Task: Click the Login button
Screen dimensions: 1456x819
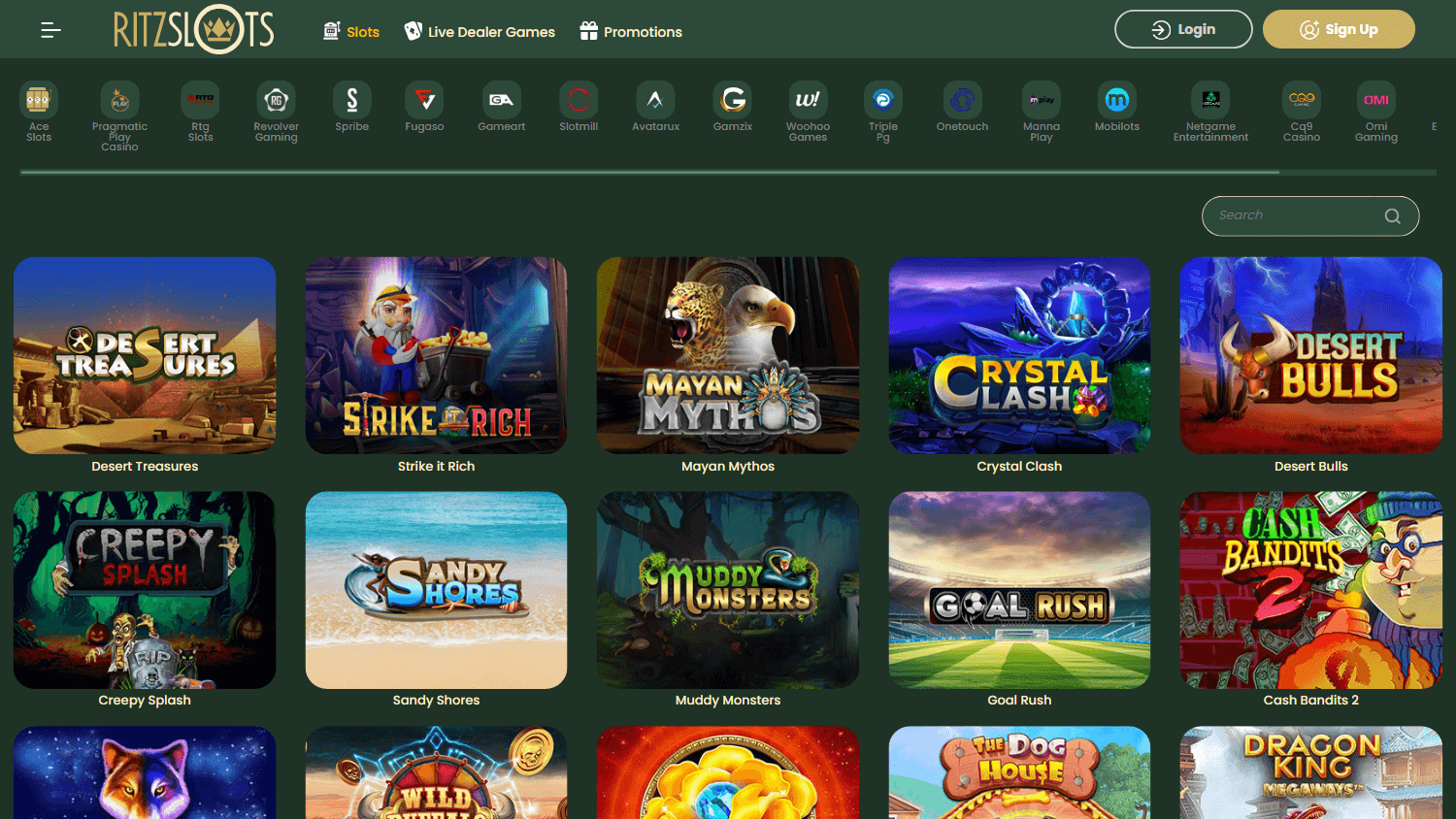Action: tap(1183, 29)
